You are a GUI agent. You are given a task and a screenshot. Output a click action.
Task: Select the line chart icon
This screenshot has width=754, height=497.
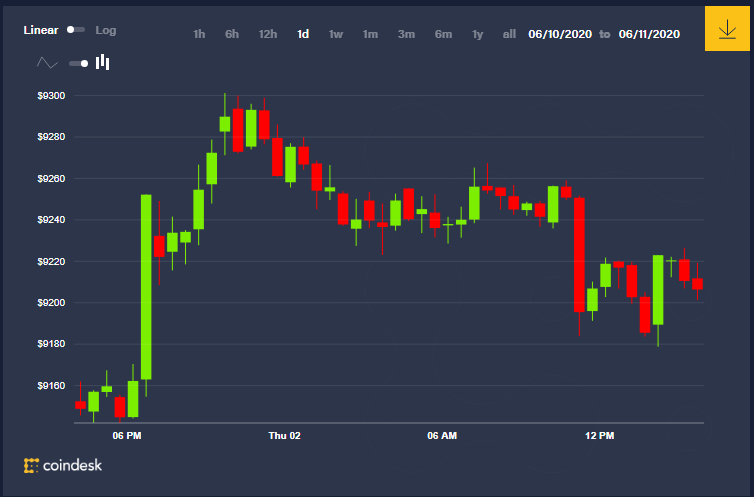coord(47,63)
